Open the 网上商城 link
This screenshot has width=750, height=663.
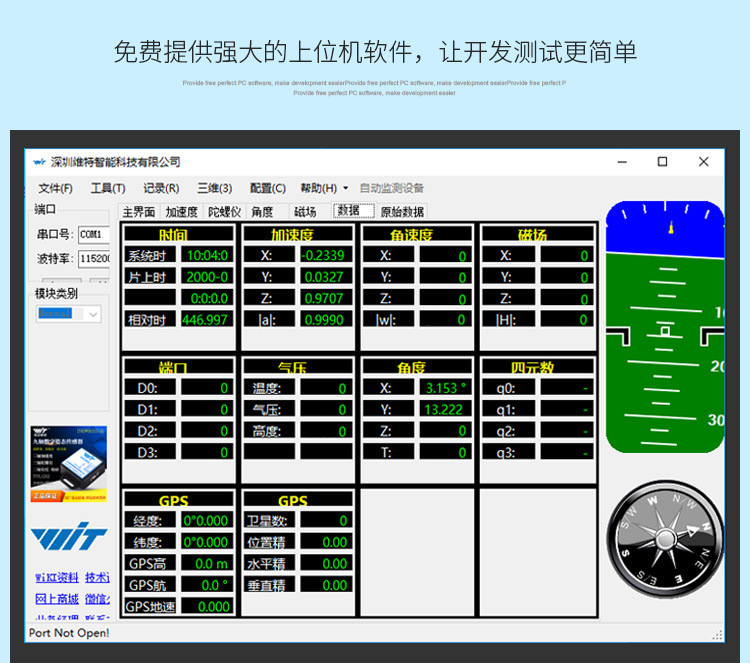coord(57,598)
